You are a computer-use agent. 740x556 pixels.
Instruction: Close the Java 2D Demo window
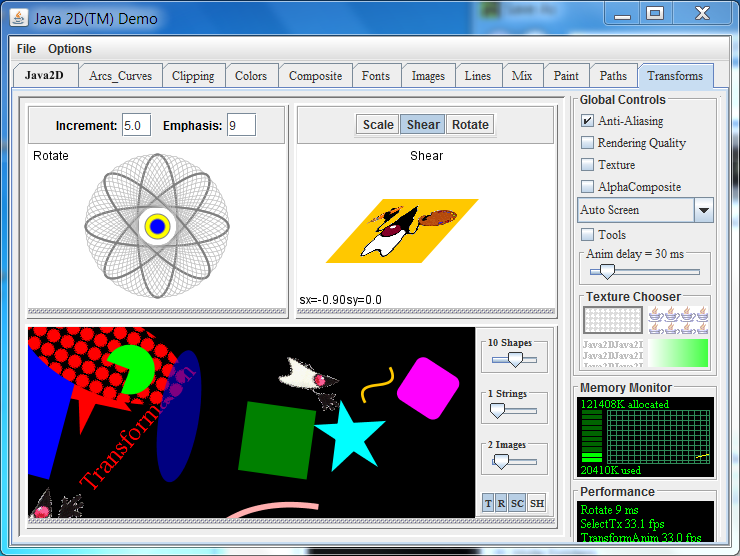pyautogui.click(x=702, y=14)
